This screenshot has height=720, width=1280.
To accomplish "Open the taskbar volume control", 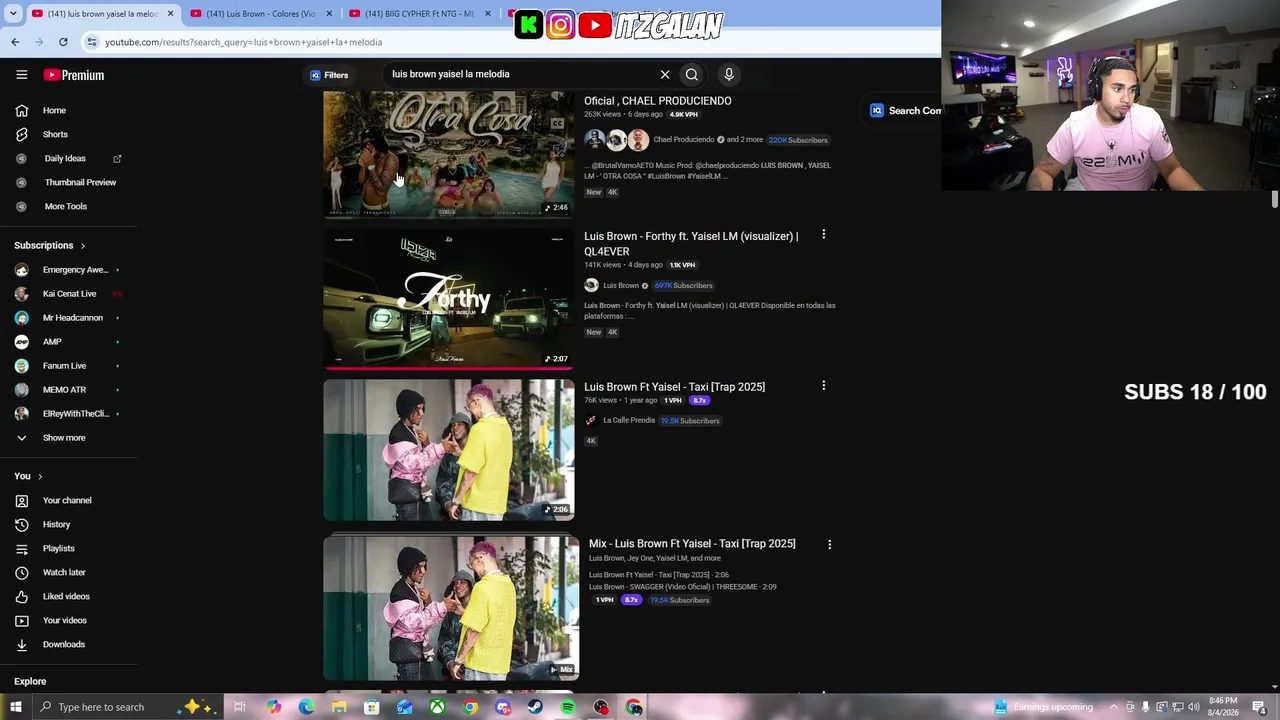I will click(1194, 707).
